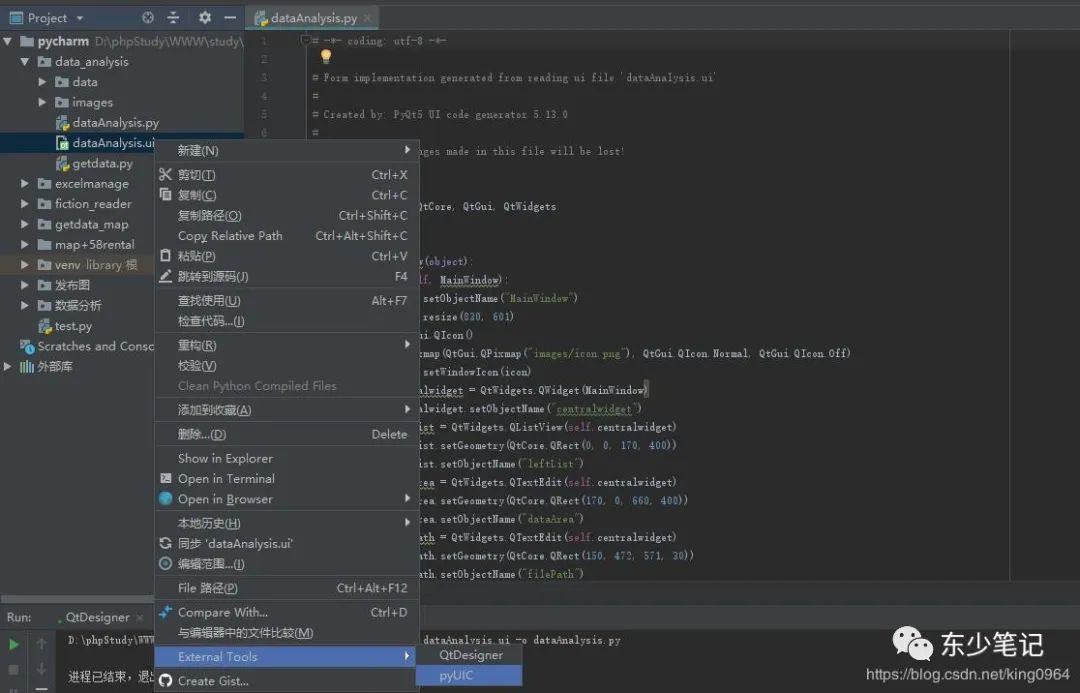Click the terminal icon beside Open in Terminal
The height and width of the screenshot is (693, 1080).
(165, 478)
